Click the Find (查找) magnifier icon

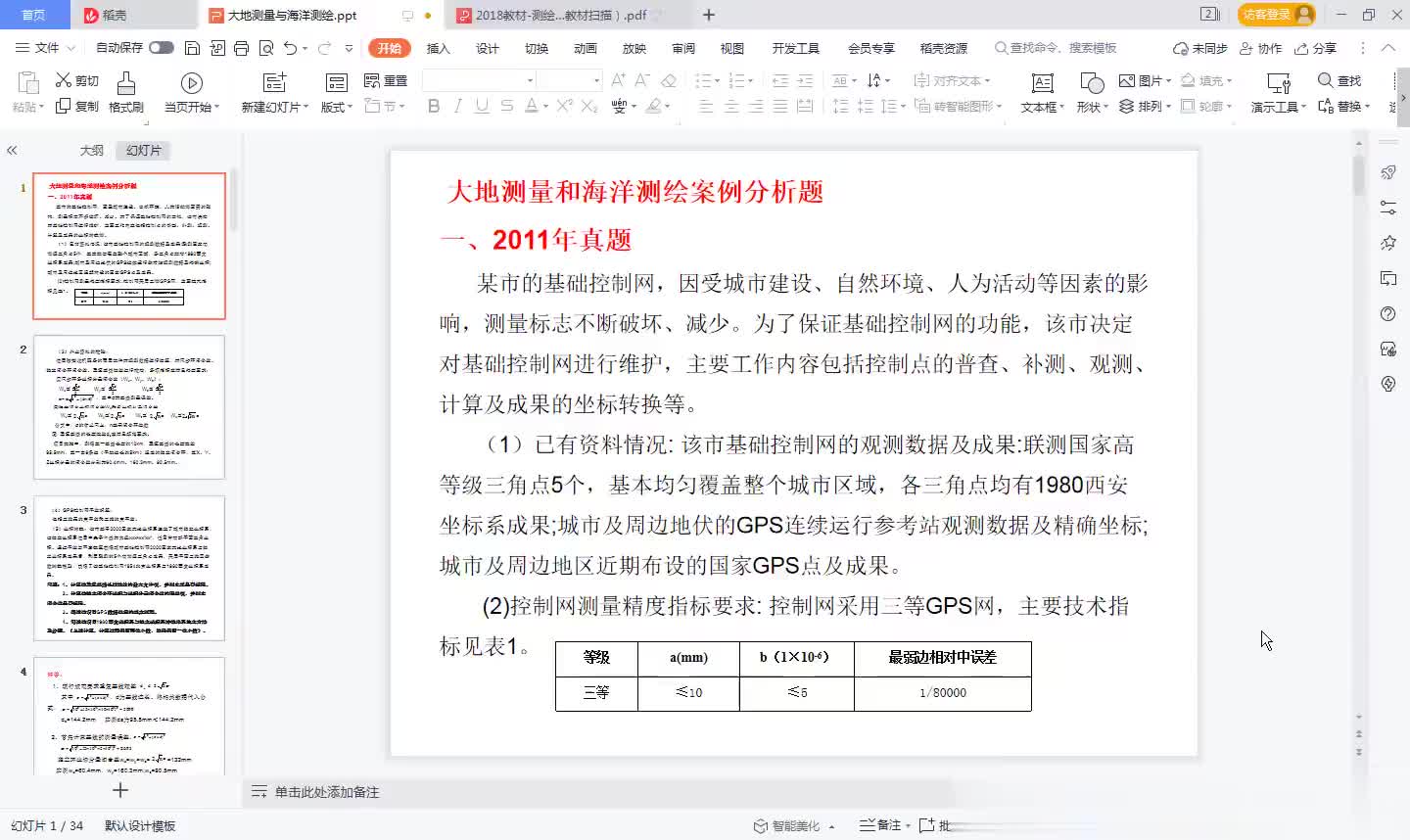pos(1325,80)
